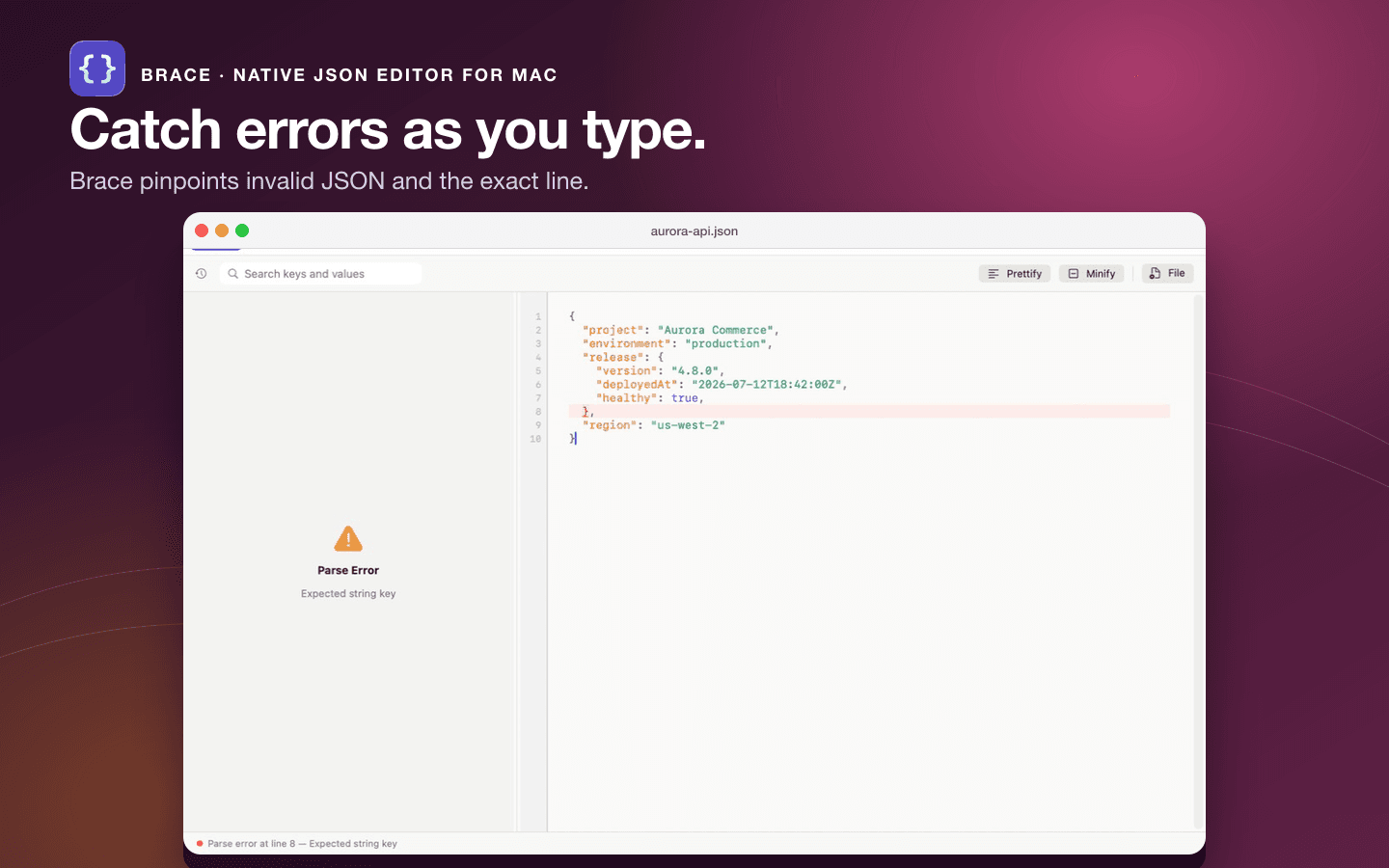
Task: Click the "region" key
Action: 609,425
